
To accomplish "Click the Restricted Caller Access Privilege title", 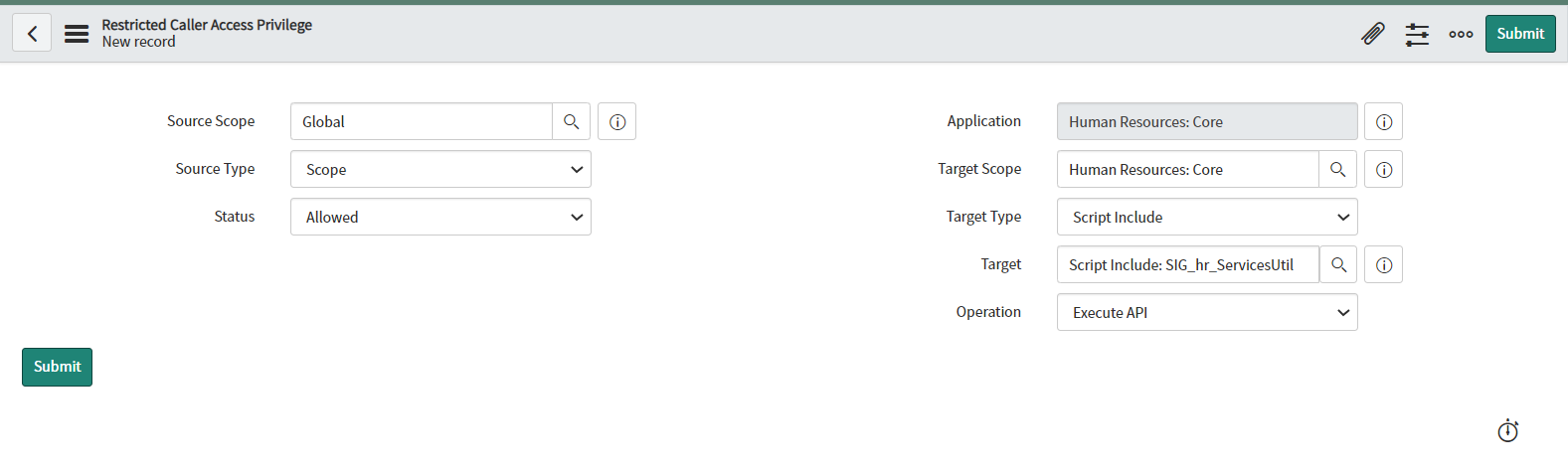I will (x=207, y=25).
